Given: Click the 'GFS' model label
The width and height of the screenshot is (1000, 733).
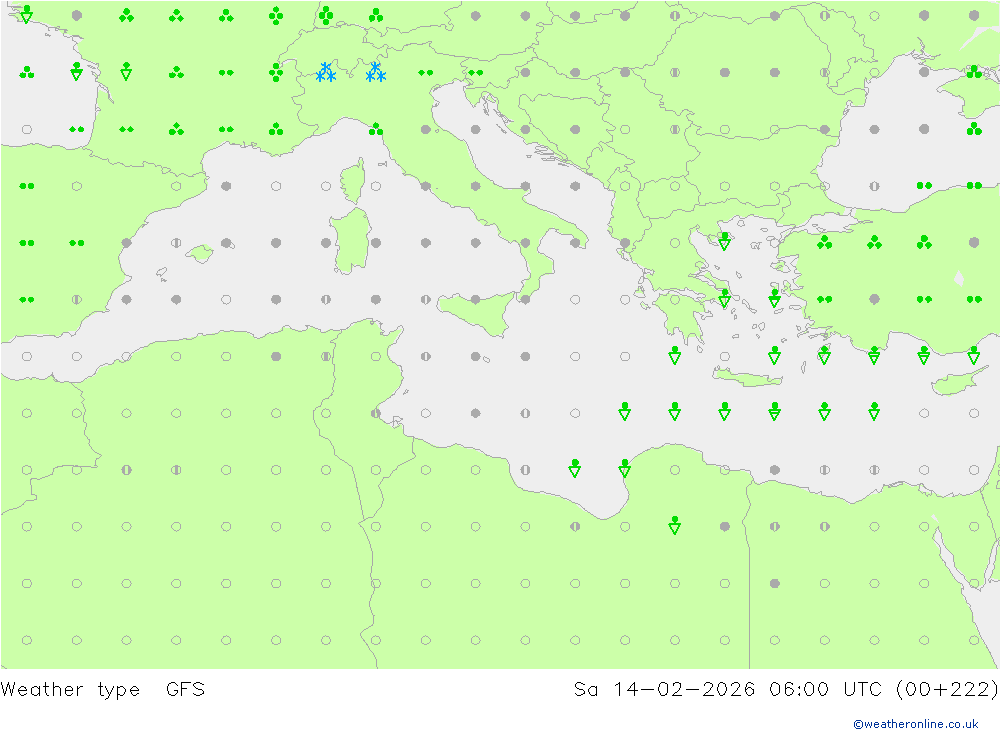Looking at the screenshot, I should pyautogui.click(x=185, y=690).
